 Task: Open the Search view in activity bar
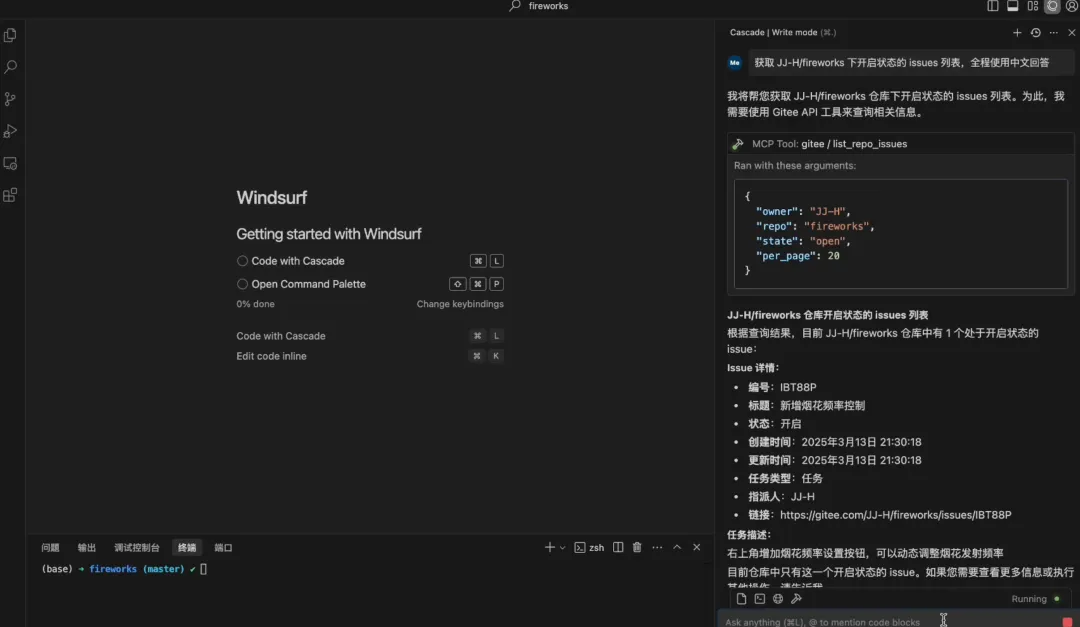point(10,67)
